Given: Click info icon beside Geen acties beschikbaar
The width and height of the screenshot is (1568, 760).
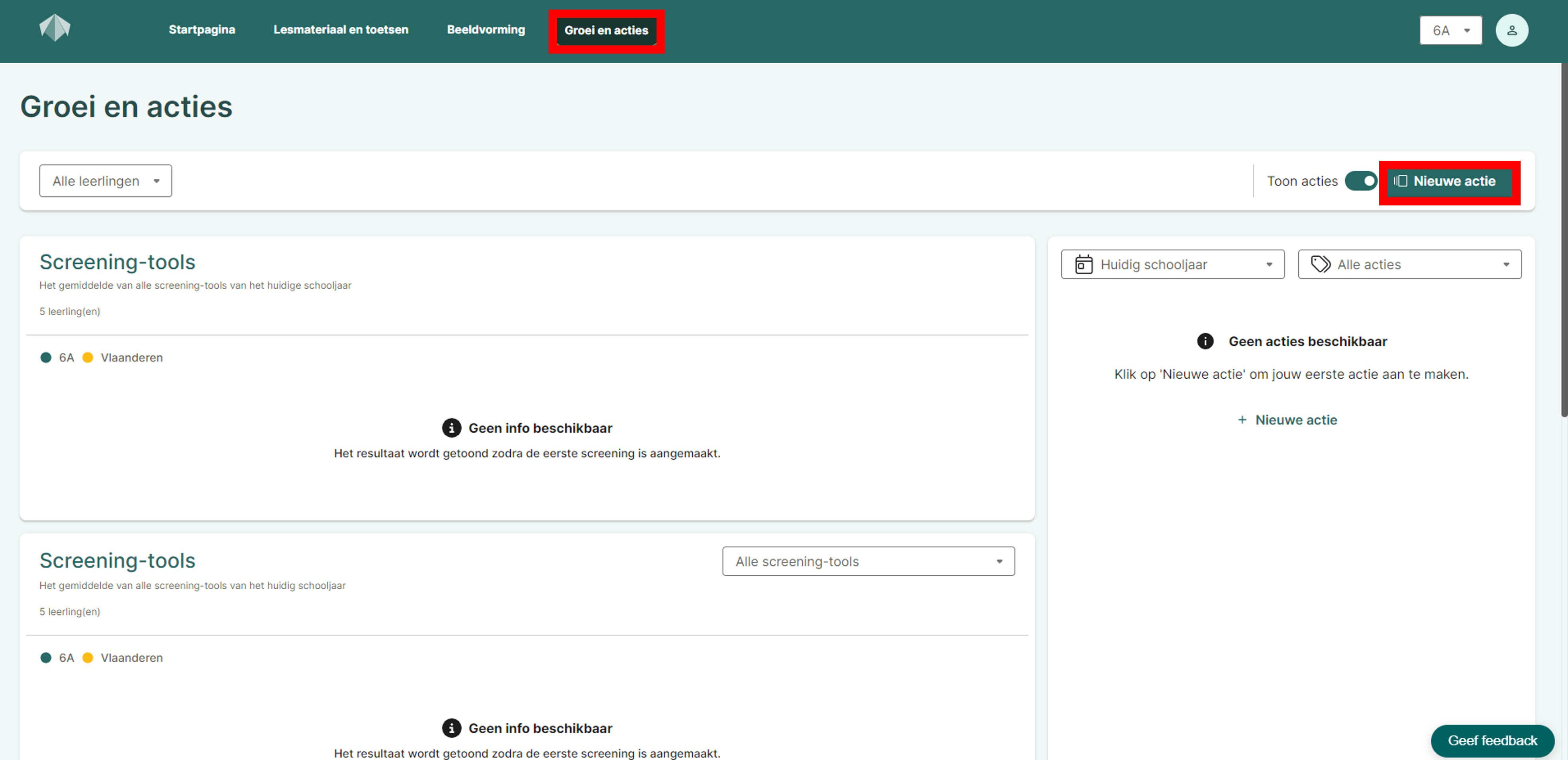Looking at the screenshot, I should point(1205,341).
